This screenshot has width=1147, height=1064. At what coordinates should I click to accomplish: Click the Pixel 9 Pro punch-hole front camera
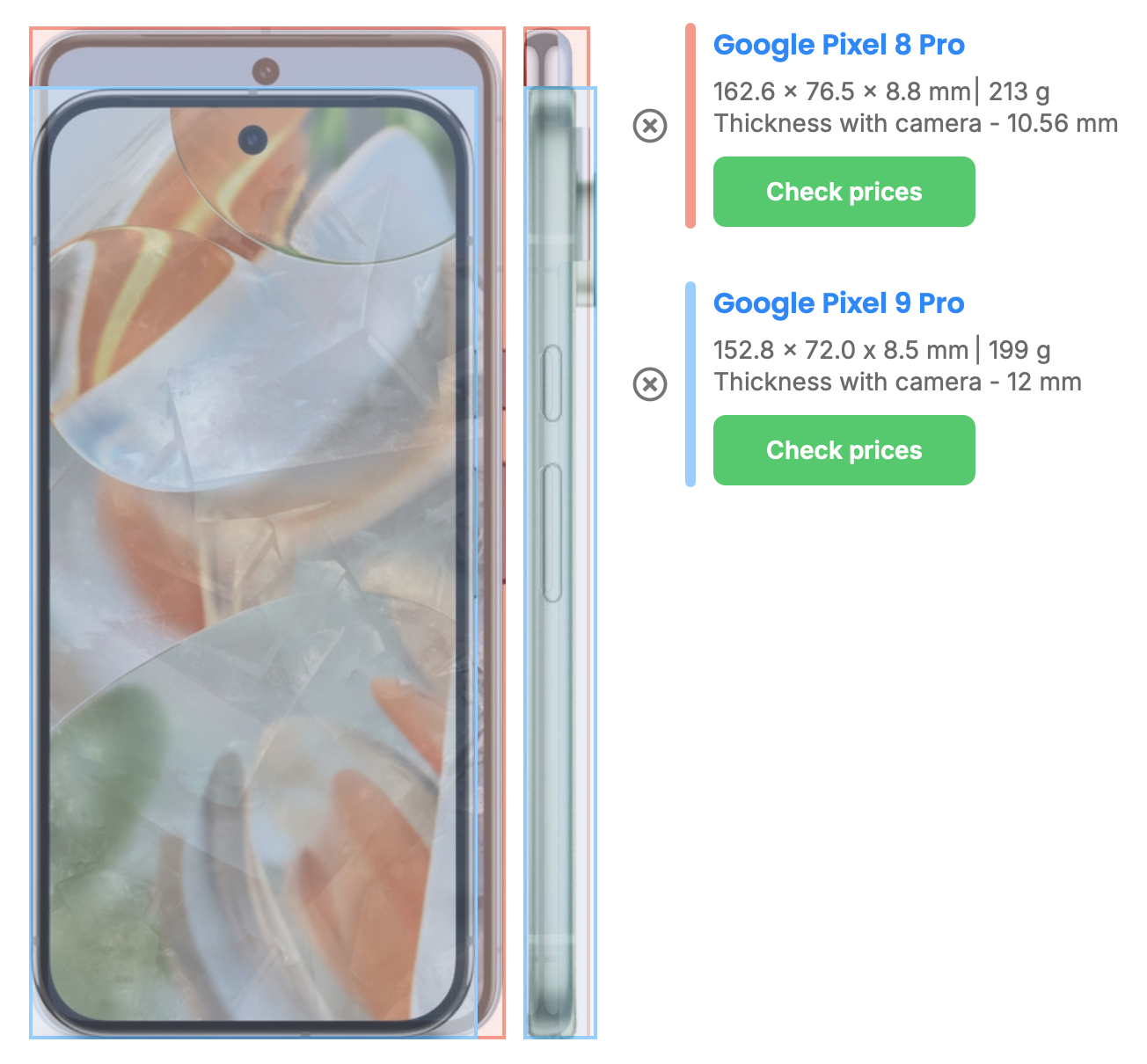(253, 139)
